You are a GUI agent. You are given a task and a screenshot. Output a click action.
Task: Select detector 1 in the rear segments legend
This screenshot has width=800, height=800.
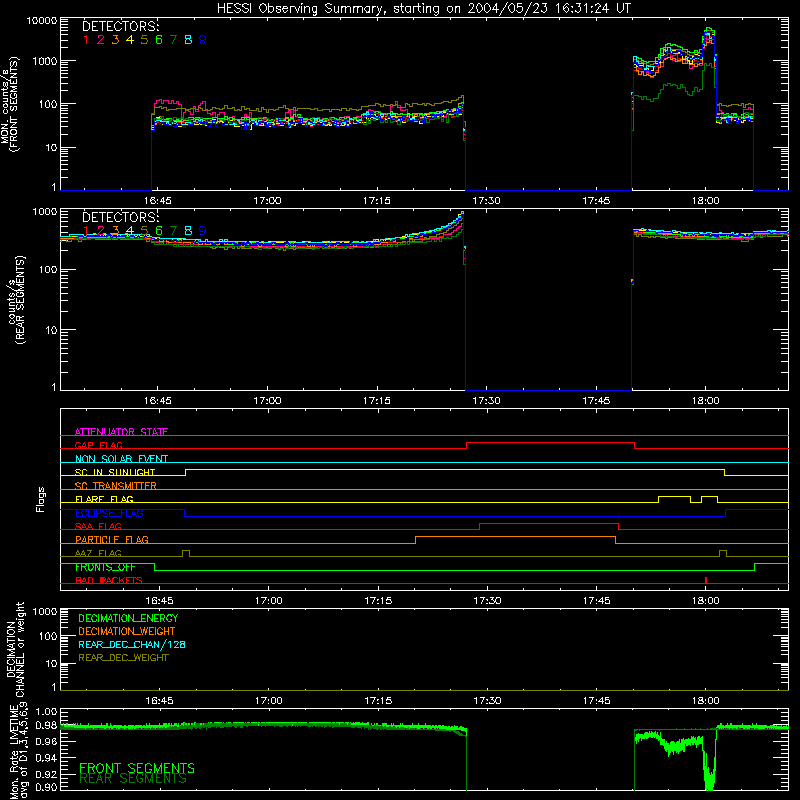(x=86, y=231)
